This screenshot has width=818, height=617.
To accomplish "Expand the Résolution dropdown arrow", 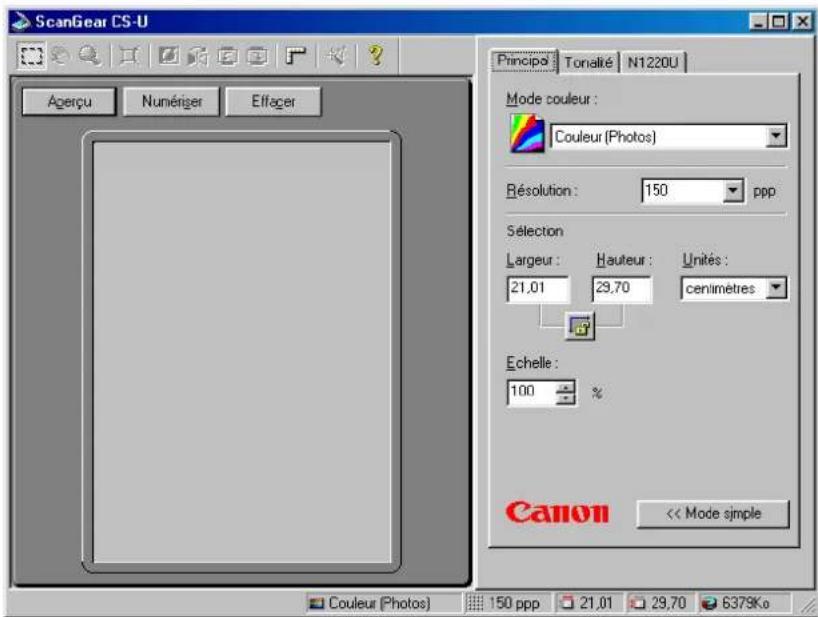I will pos(733,191).
